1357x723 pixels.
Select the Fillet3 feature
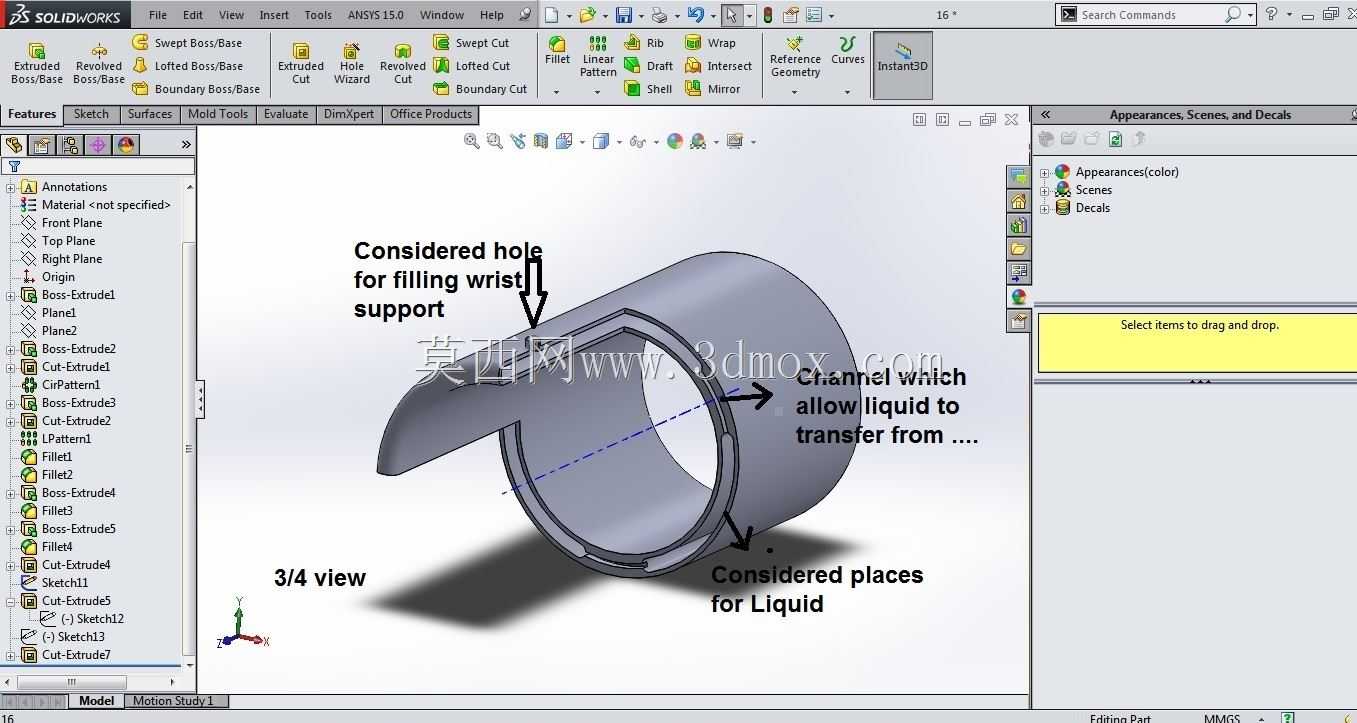coord(57,511)
